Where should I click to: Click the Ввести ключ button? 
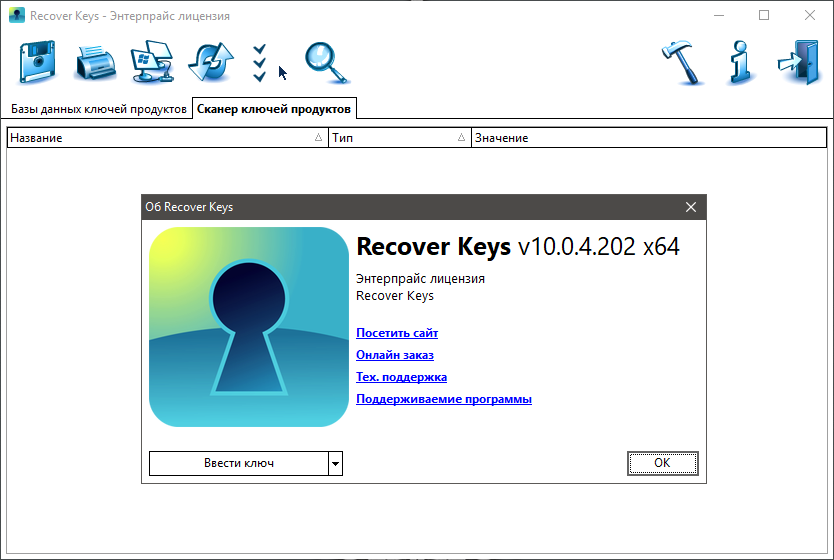point(239,463)
